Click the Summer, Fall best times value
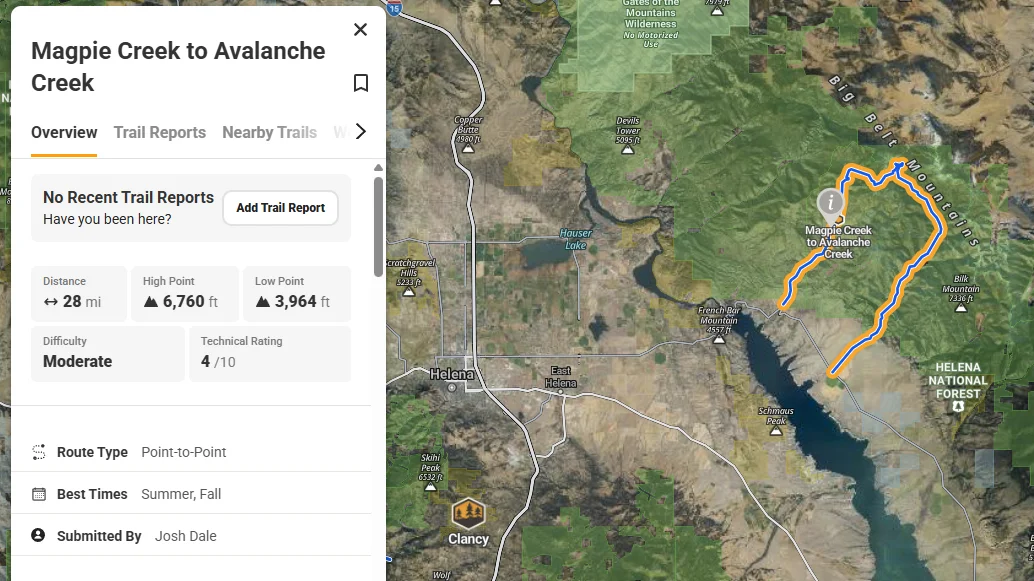Image resolution: width=1034 pixels, height=581 pixels. [x=181, y=494]
